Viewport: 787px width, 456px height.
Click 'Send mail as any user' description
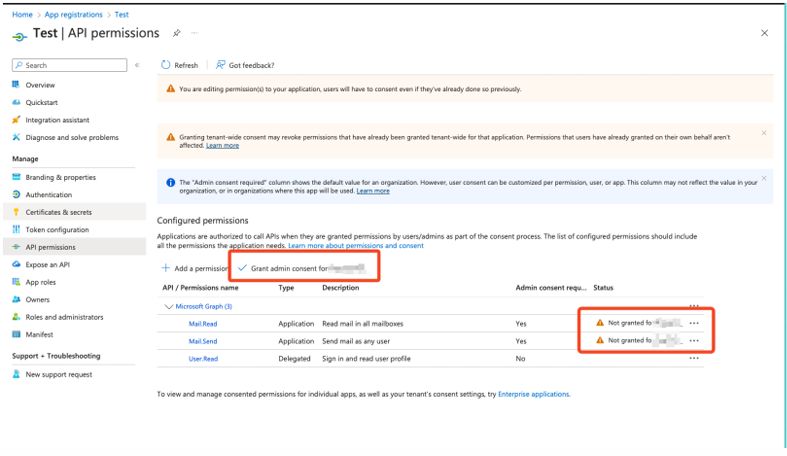(x=356, y=341)
